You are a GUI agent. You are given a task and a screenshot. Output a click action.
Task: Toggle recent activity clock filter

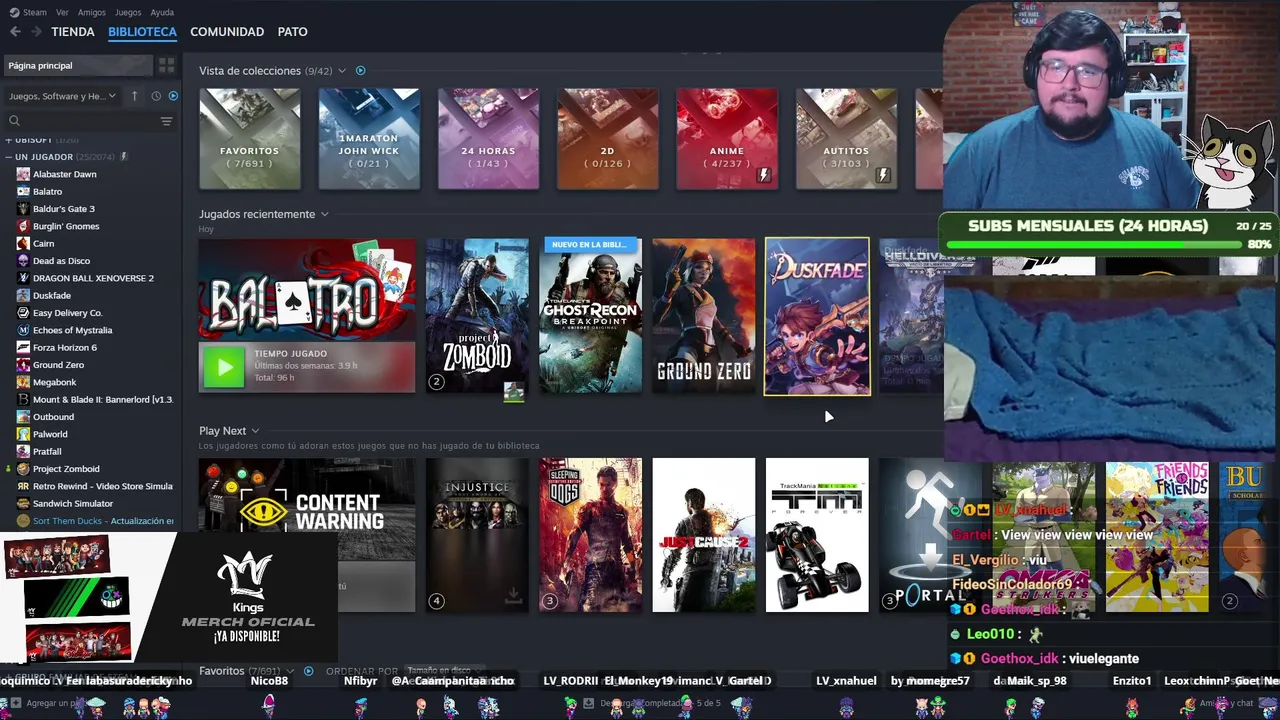tap(156, 96)
